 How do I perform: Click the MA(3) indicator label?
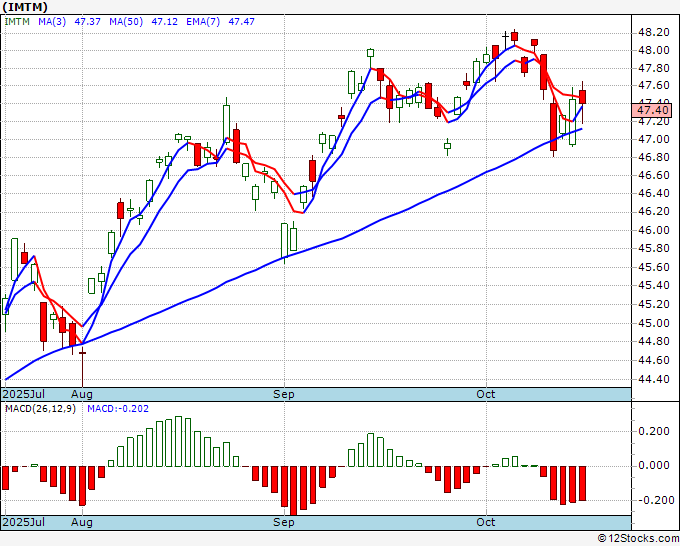(x=52, y=21)
